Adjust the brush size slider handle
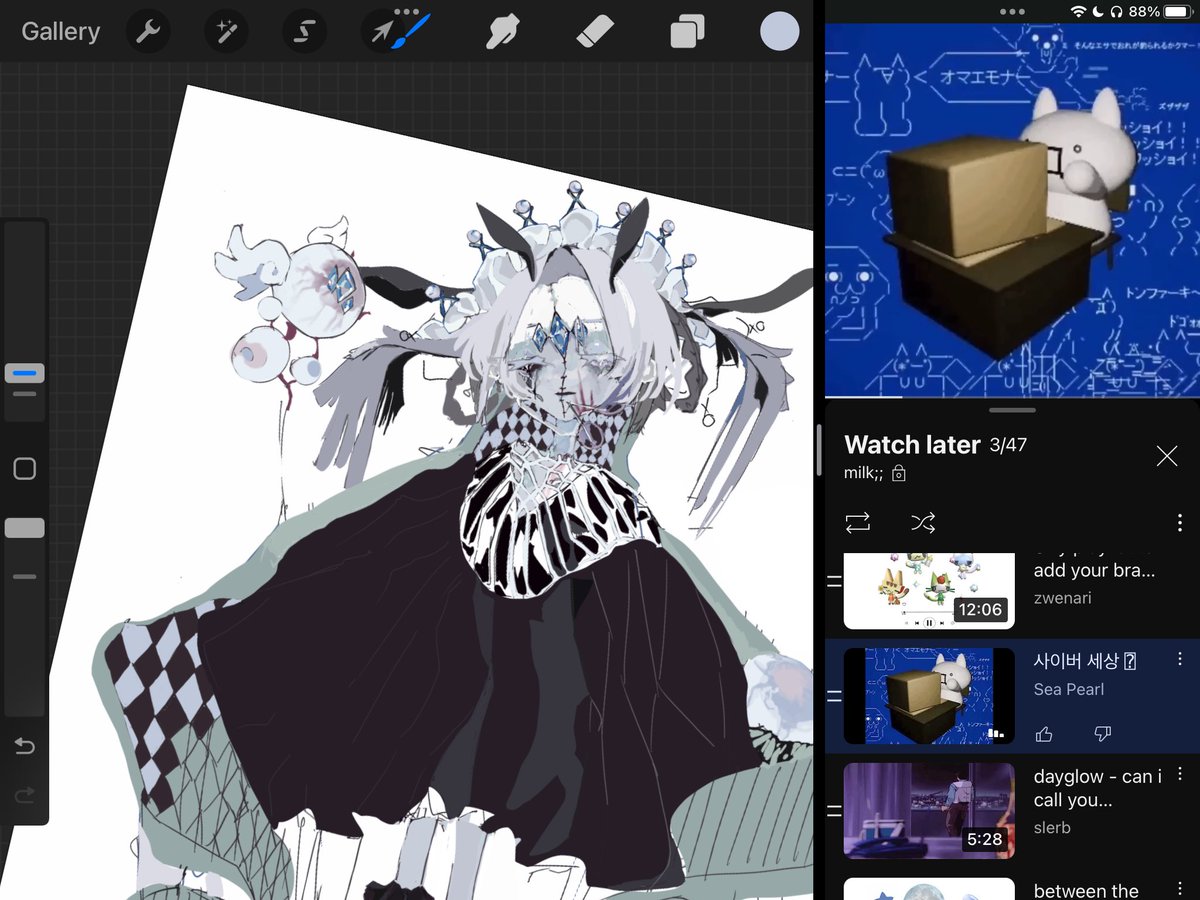Image resolution: width=1200 pixels, height=900 pixels. [x=25, y=373]
